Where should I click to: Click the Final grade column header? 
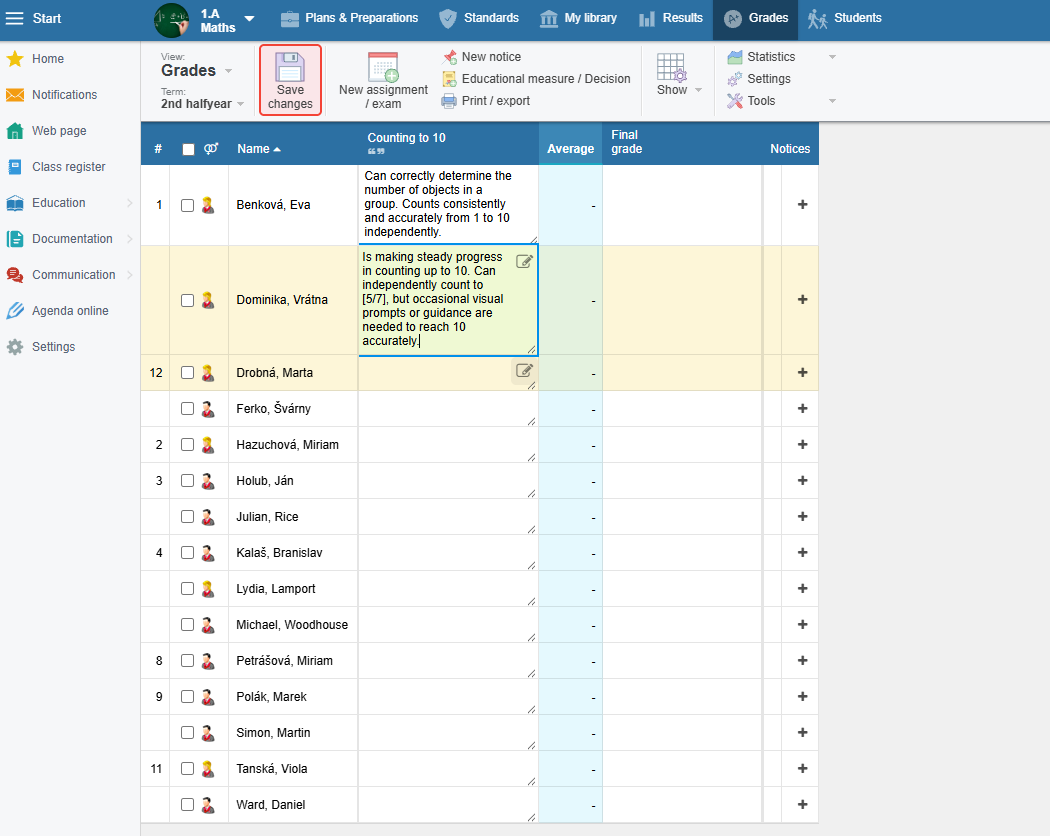coord(627,142)
